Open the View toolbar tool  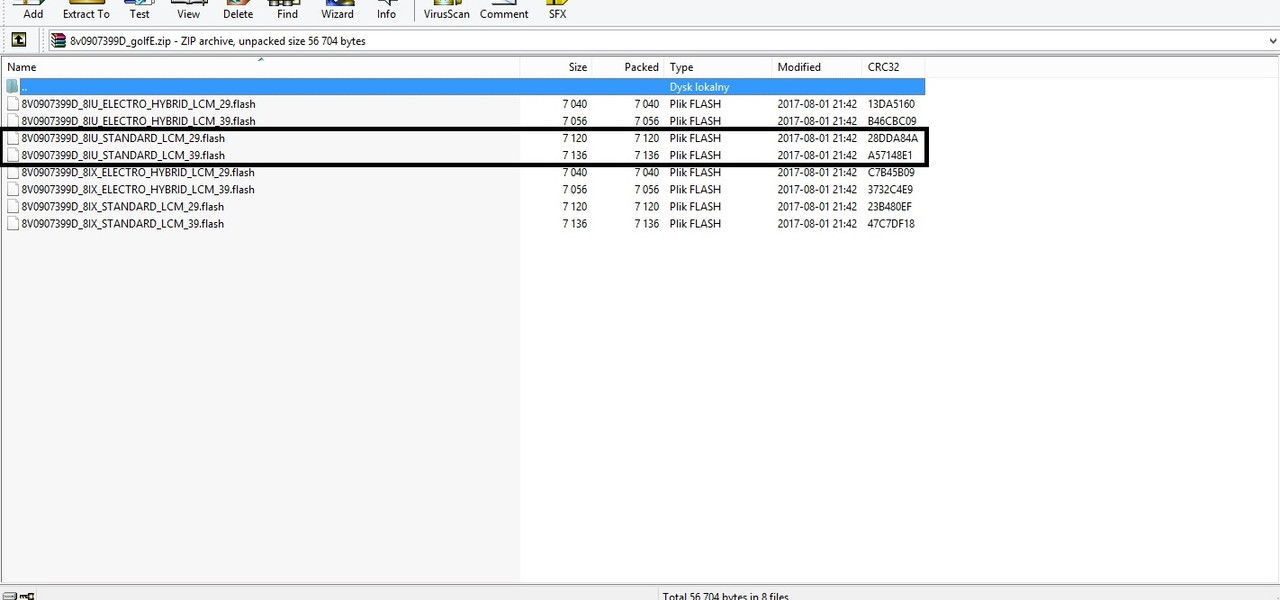[188, 10]
